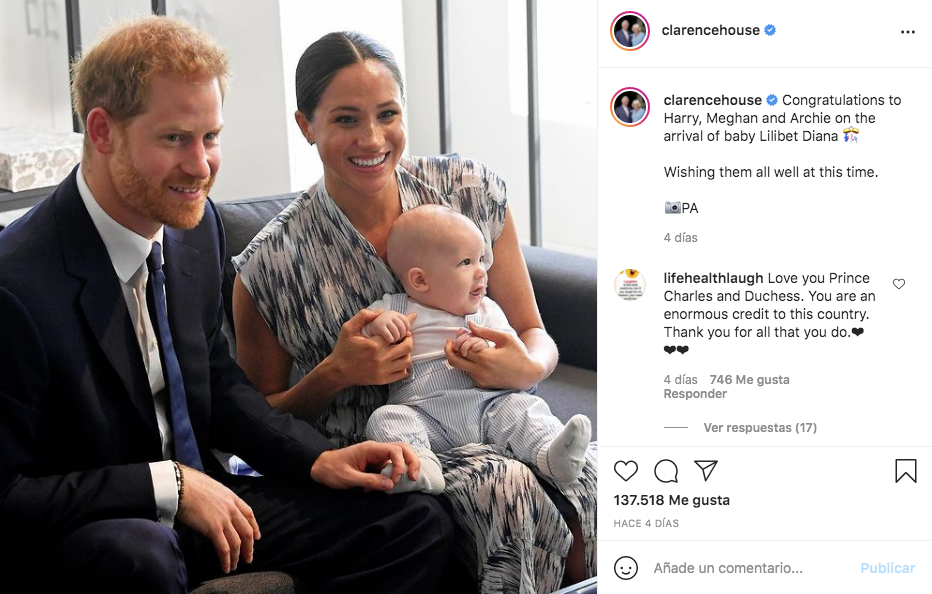The width and height of the screenshot is (932, 594).
Task: Save post with the bookmark icon
Action: [905, 471]
